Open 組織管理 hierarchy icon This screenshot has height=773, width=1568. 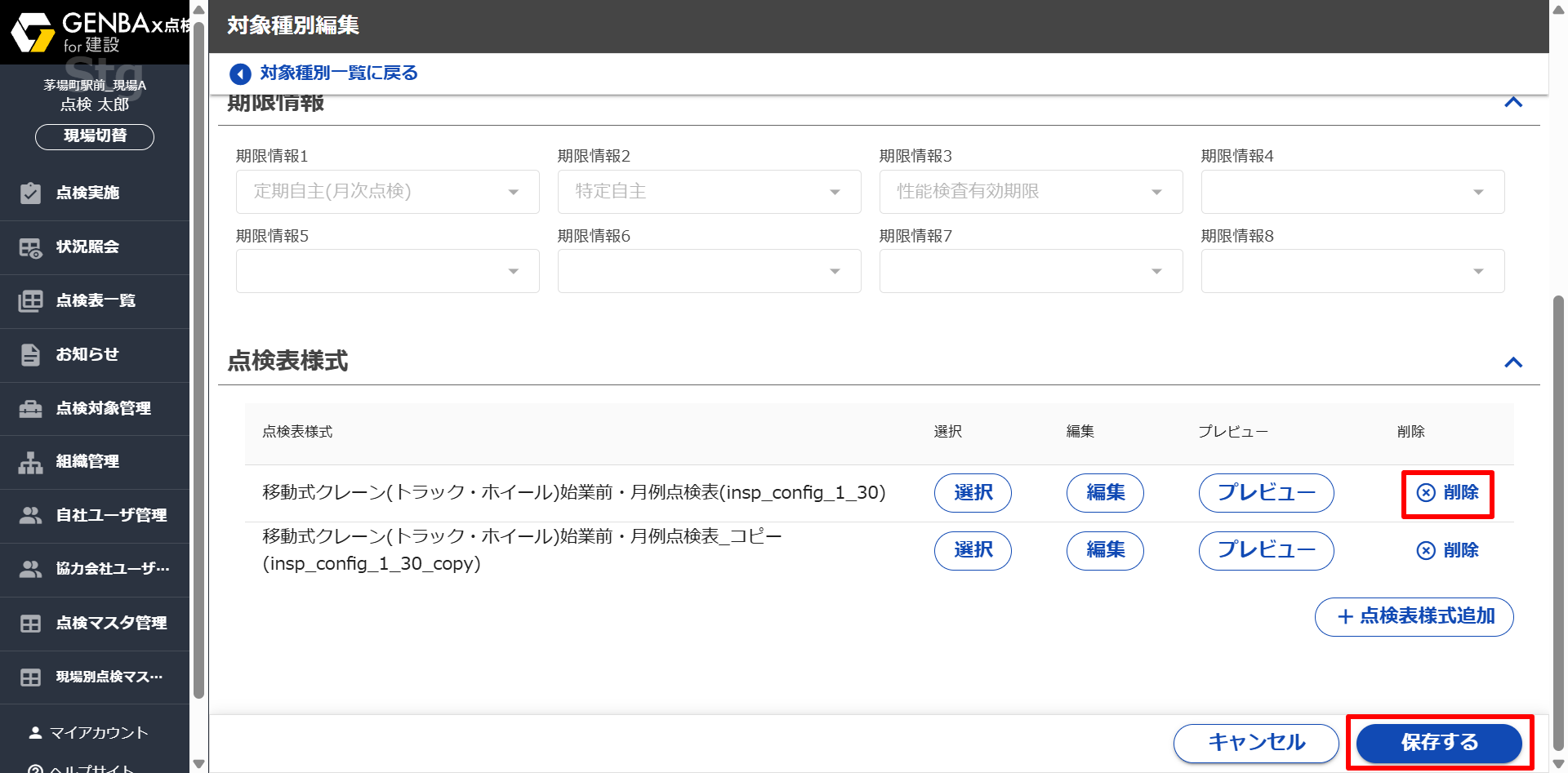(30, 463)
